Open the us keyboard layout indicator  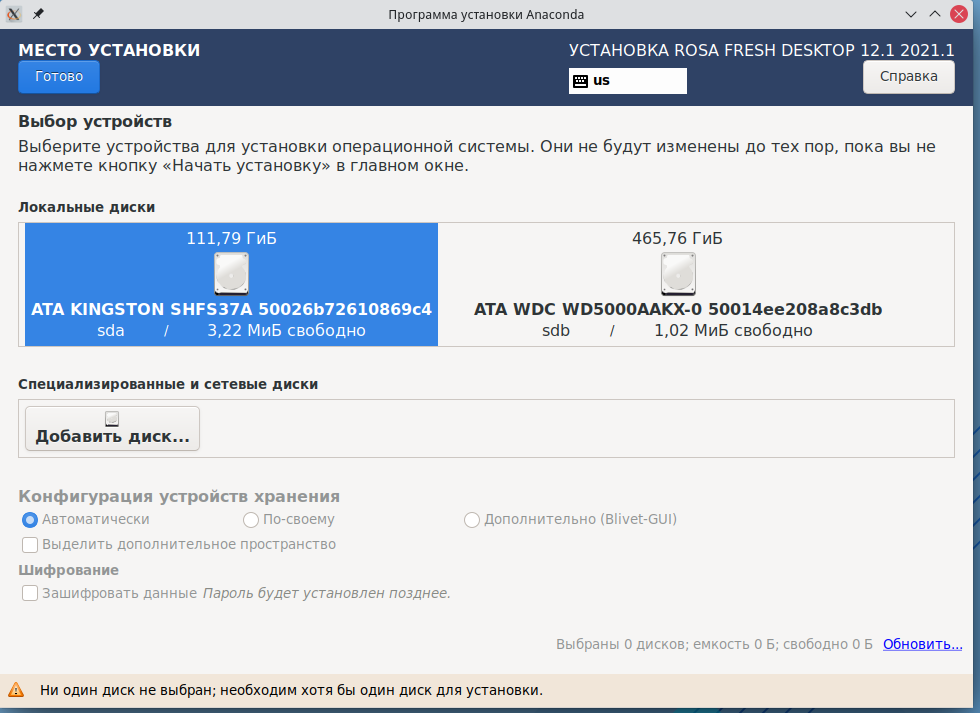(628, 81)
